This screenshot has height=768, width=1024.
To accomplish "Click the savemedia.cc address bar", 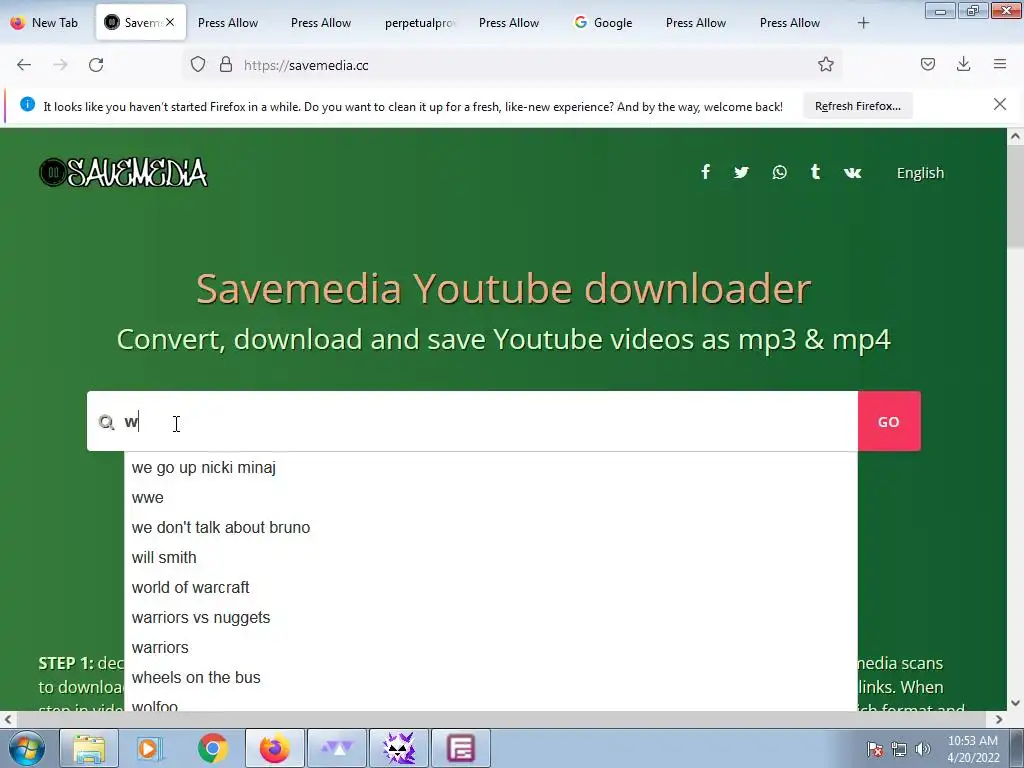I will (513, 65).
